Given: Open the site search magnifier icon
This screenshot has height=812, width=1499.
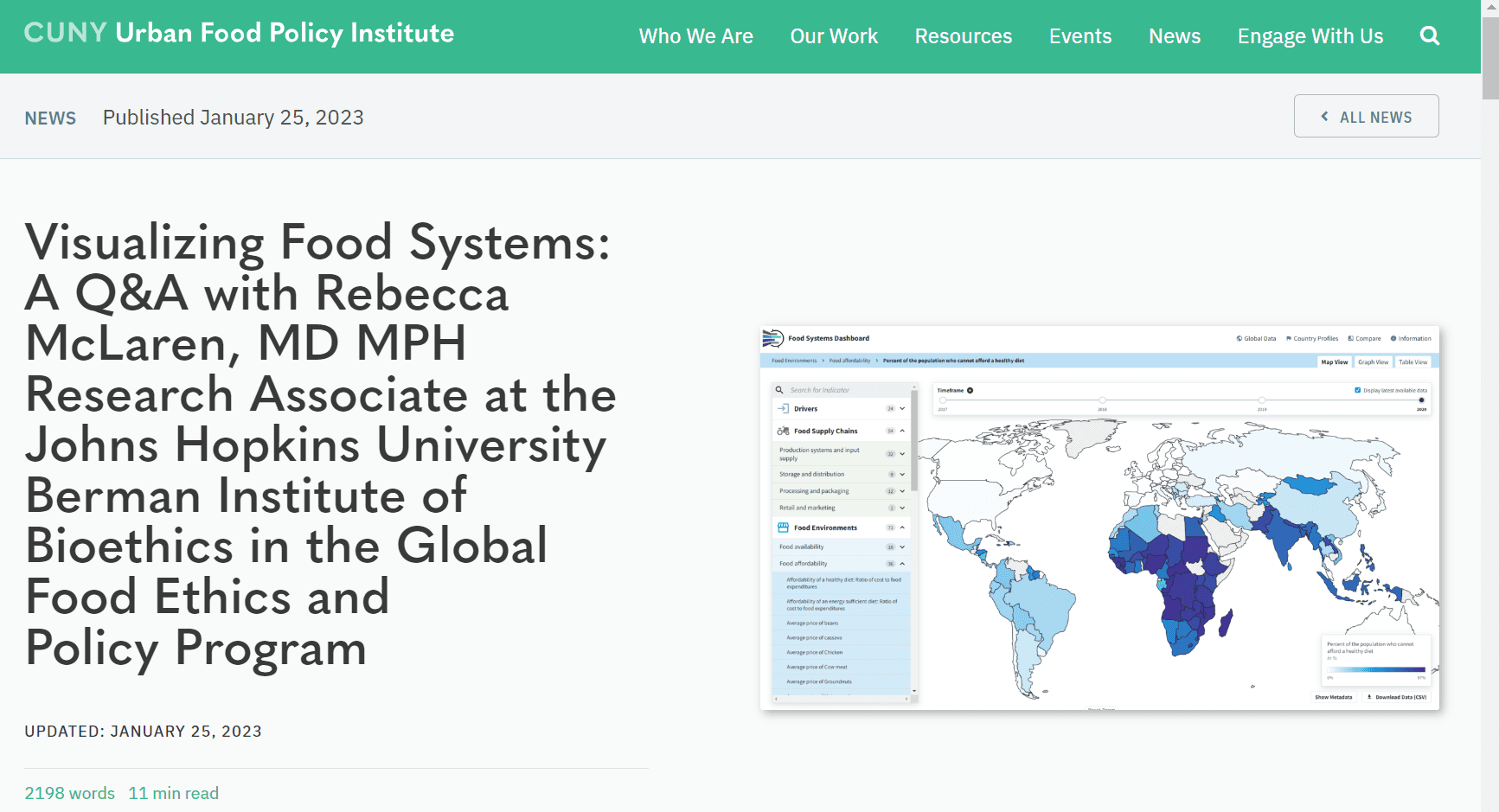Looking at the screenshot, I should [x=1430, y=36].
